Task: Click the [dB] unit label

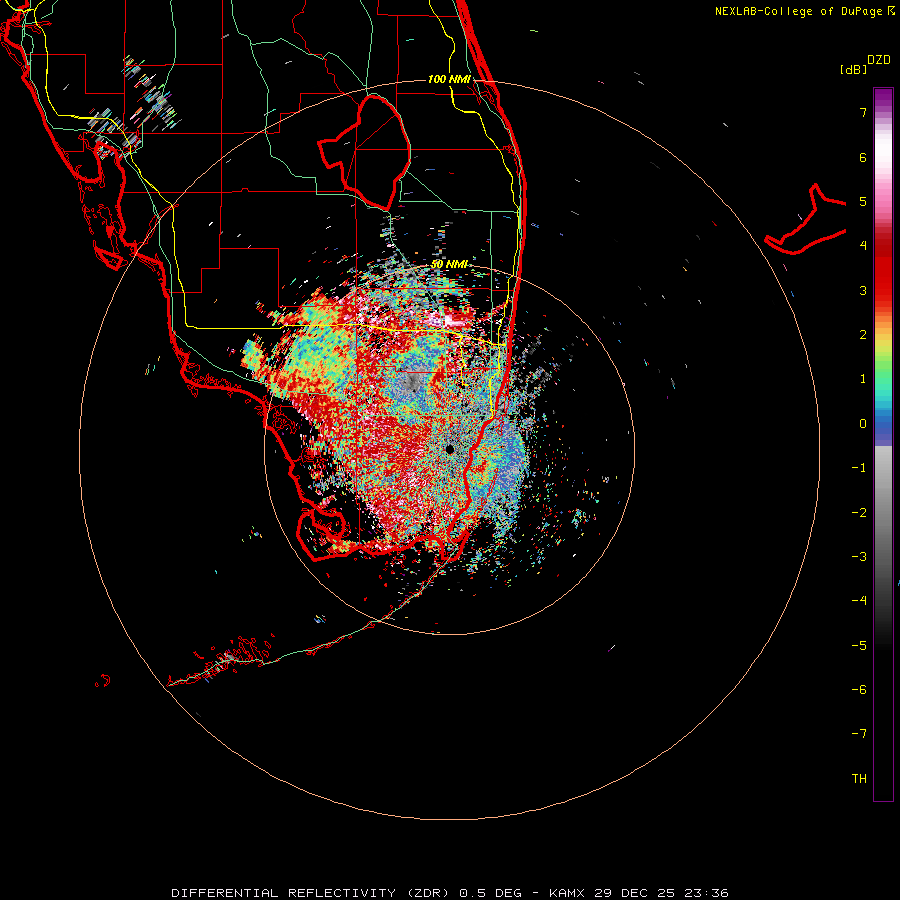Action: 853,69
